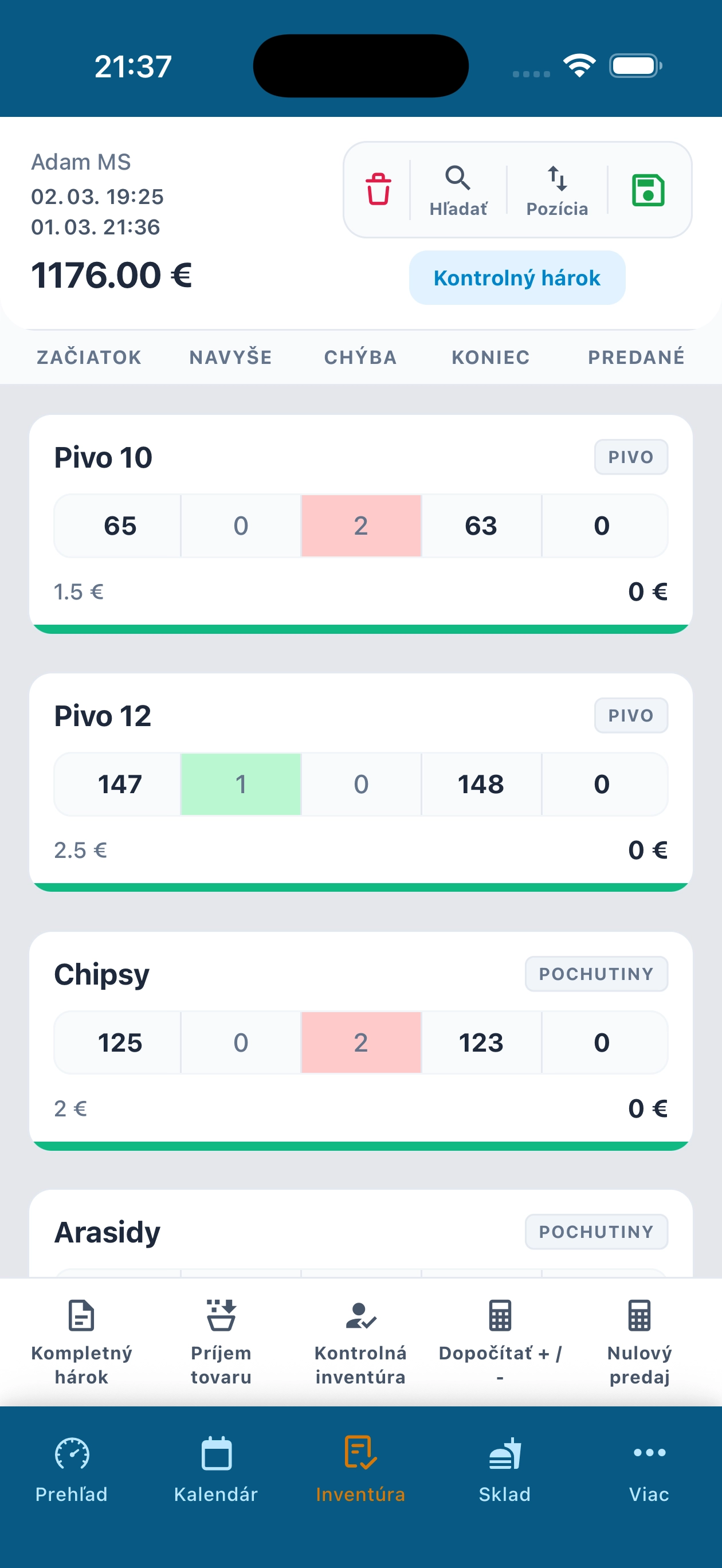The width and height of the screenshot is (722, 1568).
Task: Edit the red Chýba value for Pivo 10
Action: (x=361, y=526)
